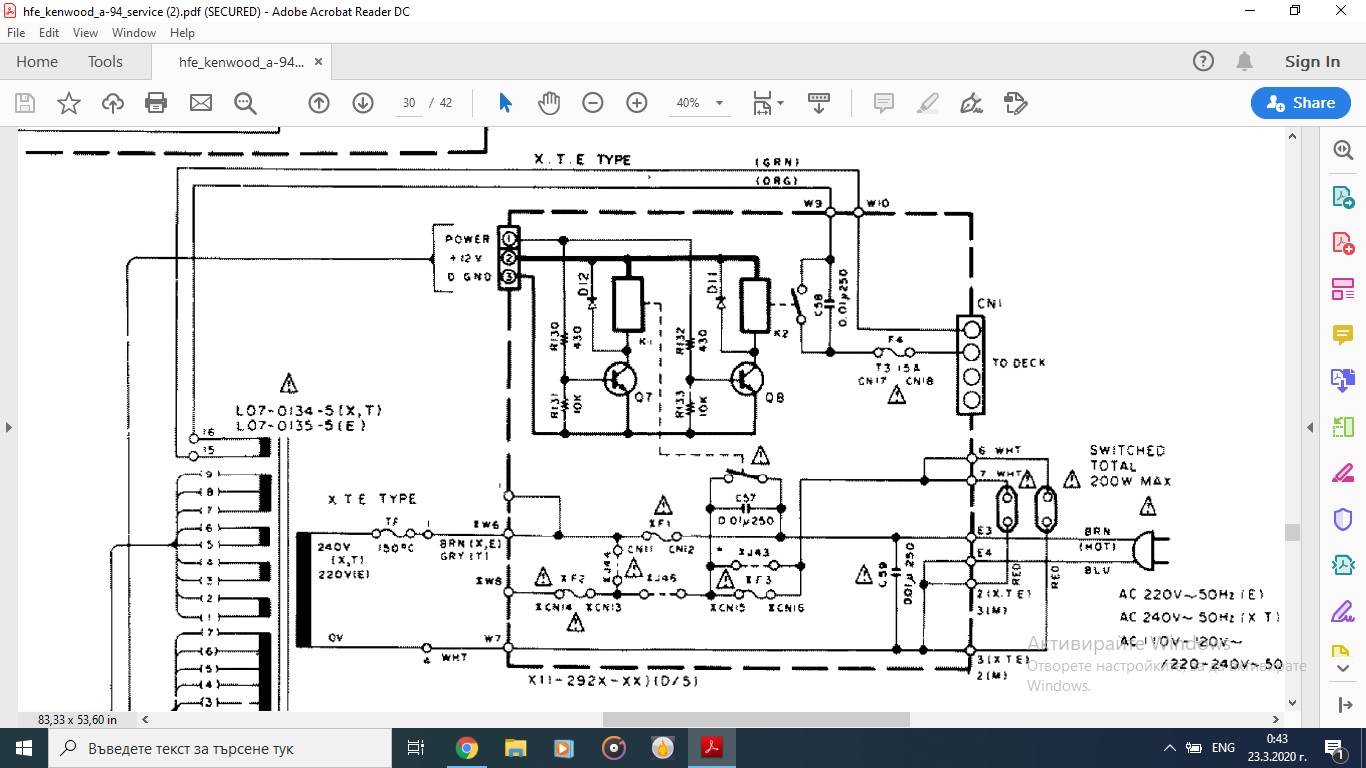The height and width of the screenshot is (768, 1366).
Task: Go to the next page arrow
Action: pos(363,103)
